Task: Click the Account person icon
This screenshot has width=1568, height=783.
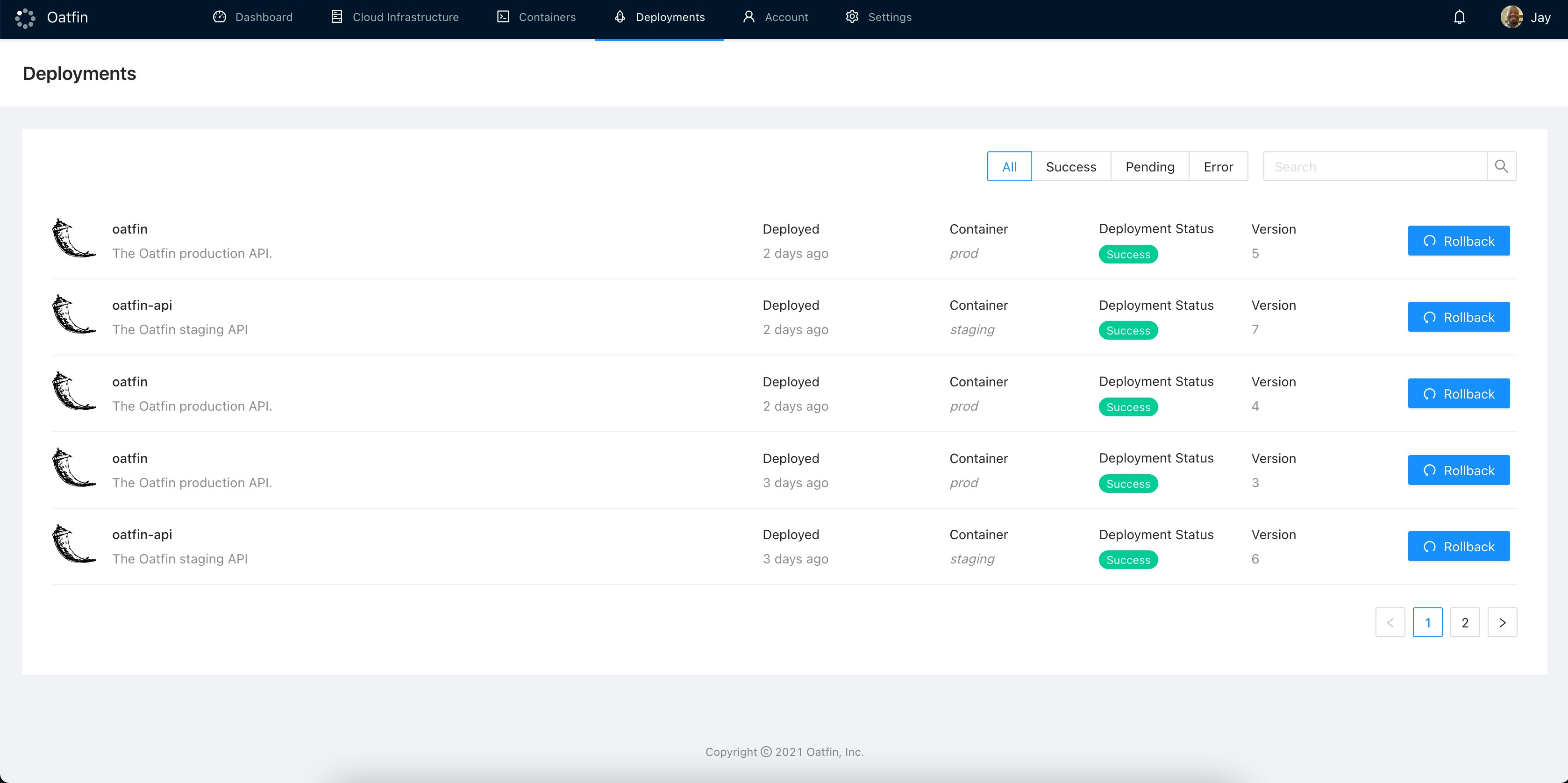Action: click(x=748, y=17)
